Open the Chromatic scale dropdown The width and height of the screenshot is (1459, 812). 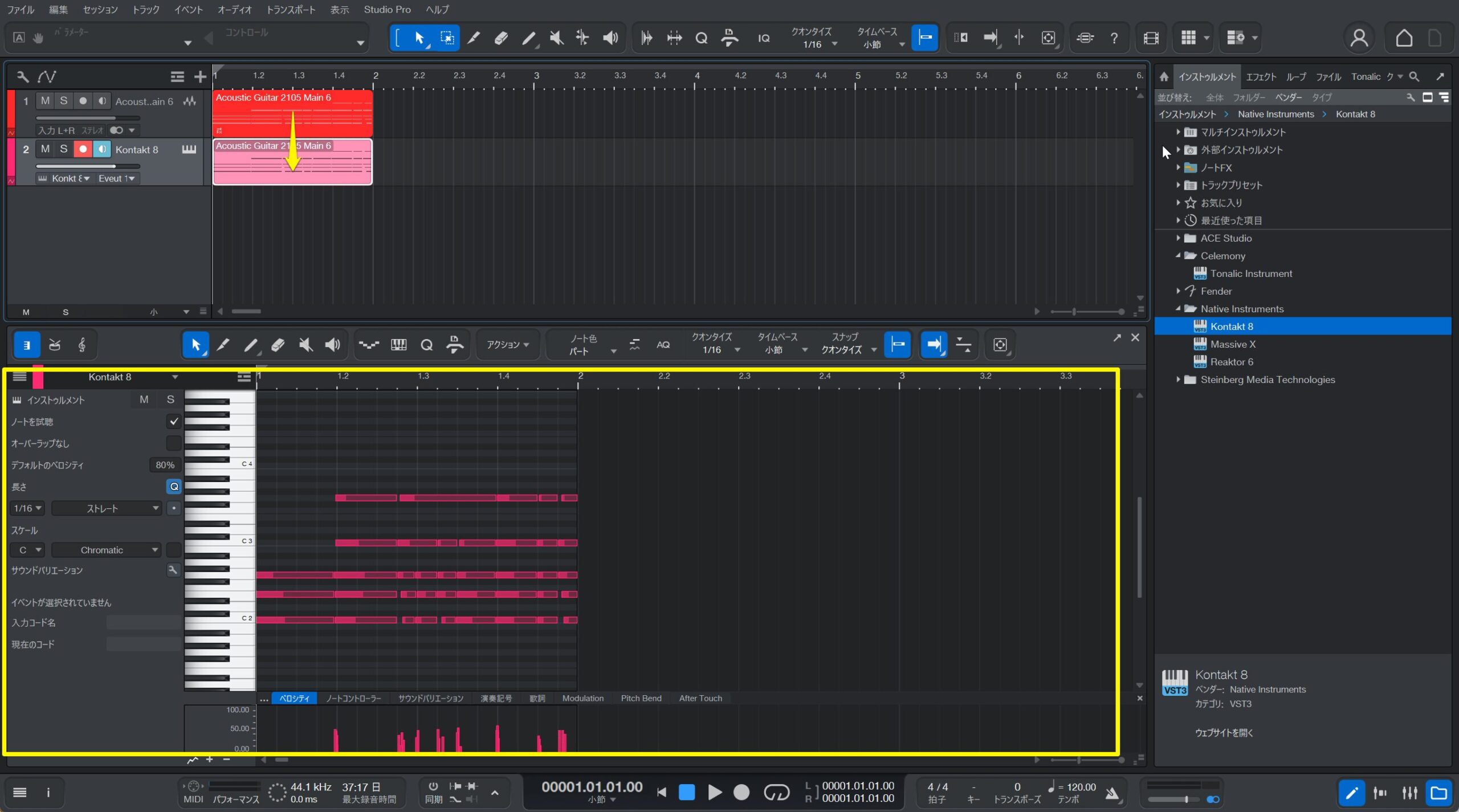click(x=106, y=550)
